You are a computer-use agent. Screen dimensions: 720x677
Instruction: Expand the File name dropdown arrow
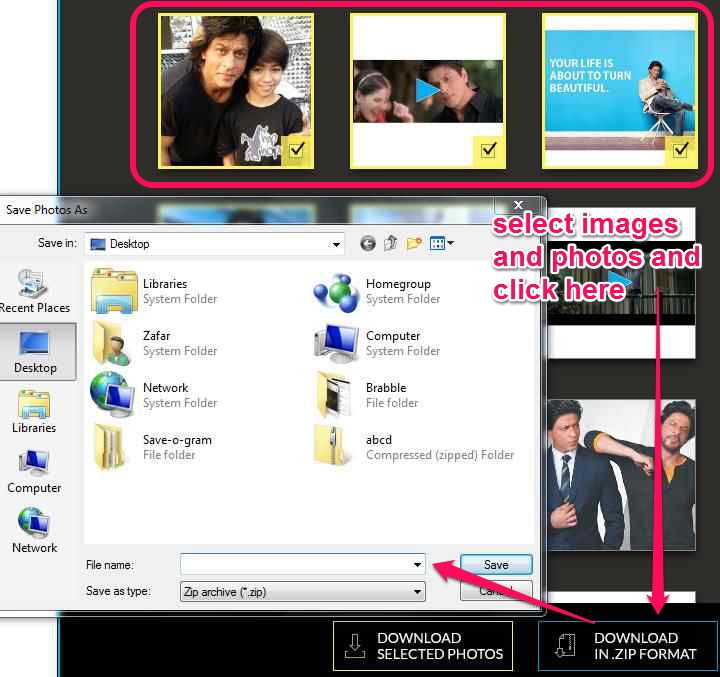point(417,564)
